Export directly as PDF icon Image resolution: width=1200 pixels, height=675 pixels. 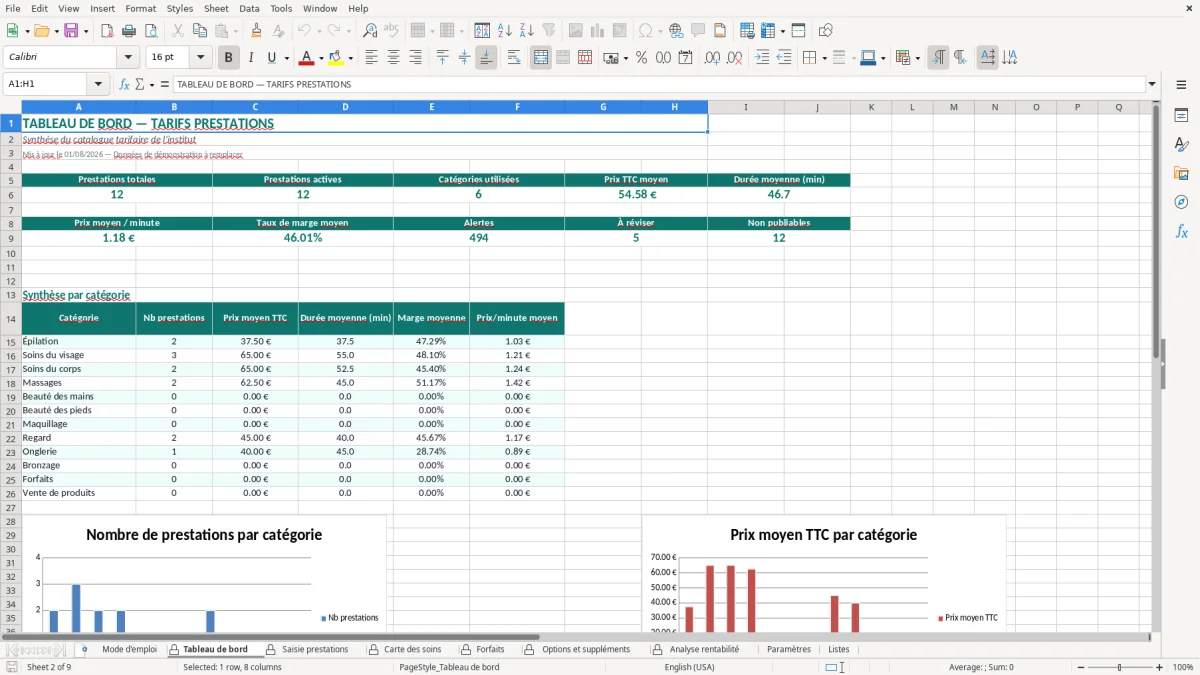pyautogui.click(x=107, y=31)
